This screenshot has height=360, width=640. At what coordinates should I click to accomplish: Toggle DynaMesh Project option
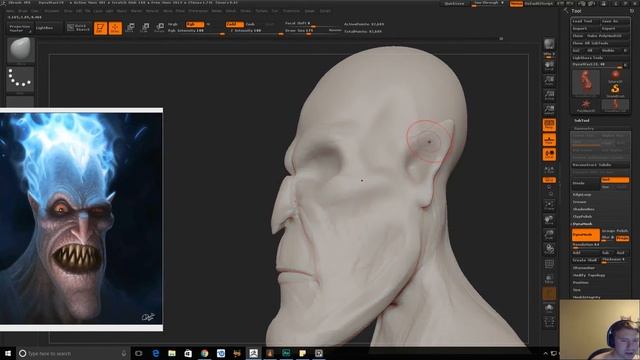(x=622, y=238)
